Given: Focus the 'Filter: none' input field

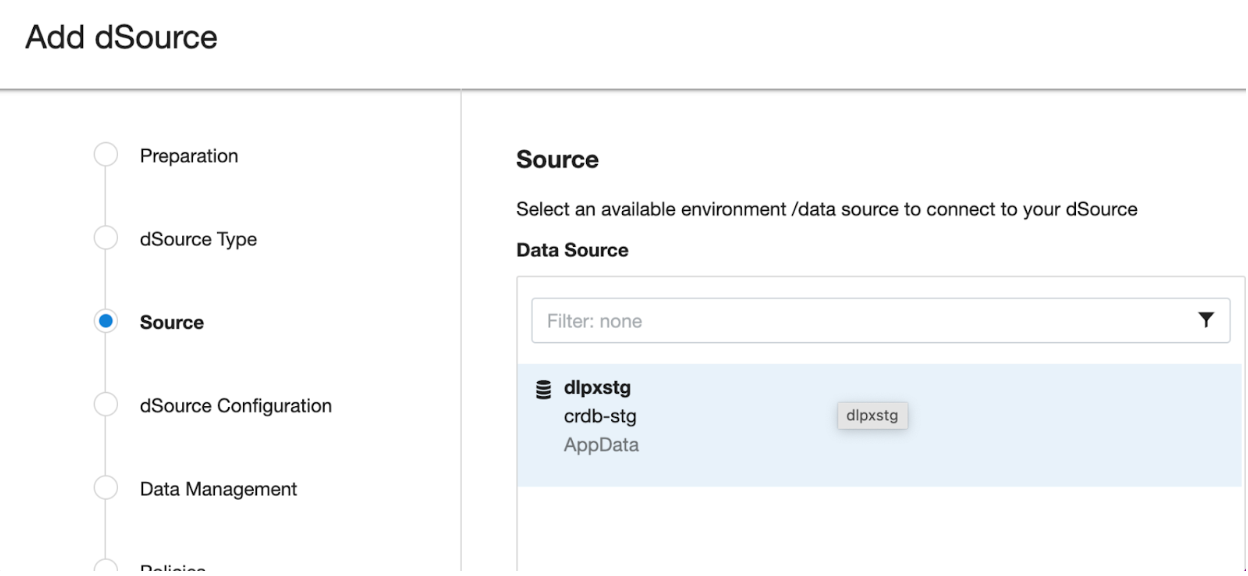Looking at the screenshot, I should 860,321.
